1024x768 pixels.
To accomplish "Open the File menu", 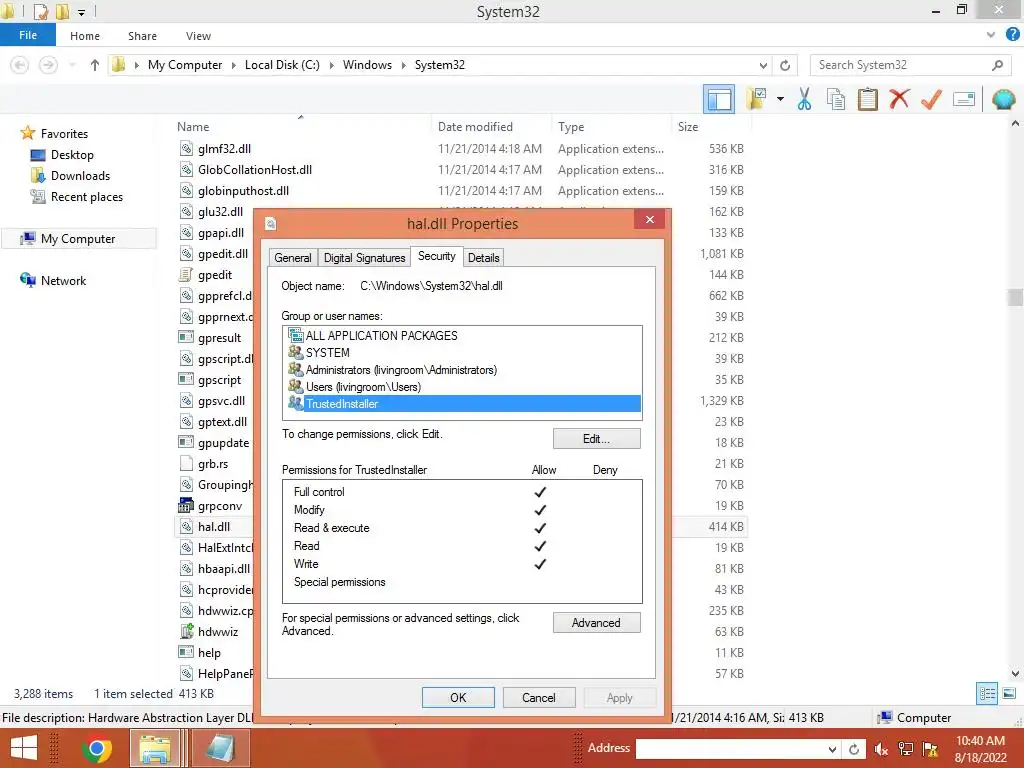I will coord(28,35).
